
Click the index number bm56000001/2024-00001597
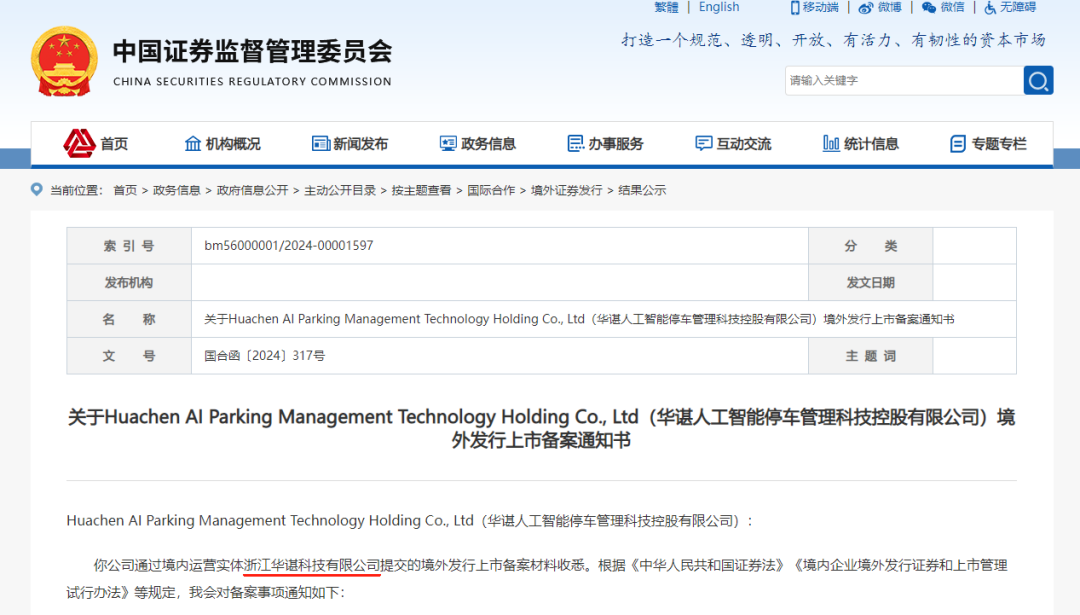[289, 246]
